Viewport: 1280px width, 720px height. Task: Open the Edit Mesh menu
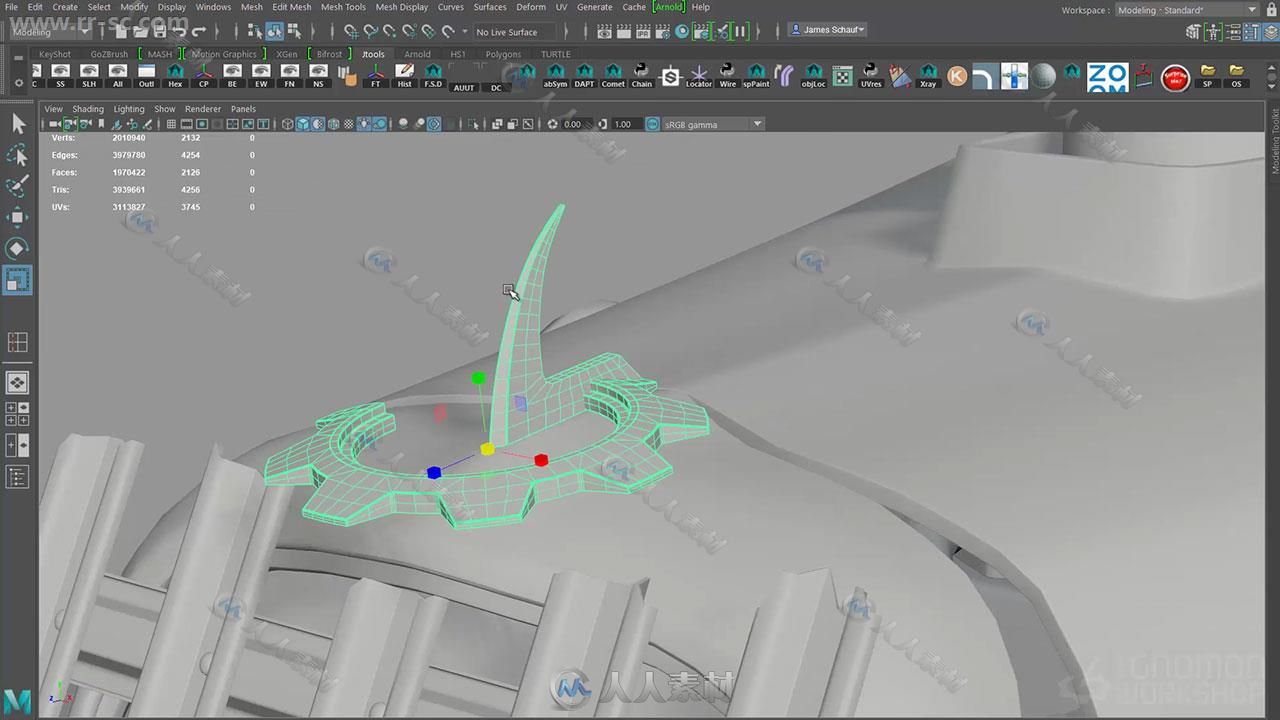click(292, 7)
